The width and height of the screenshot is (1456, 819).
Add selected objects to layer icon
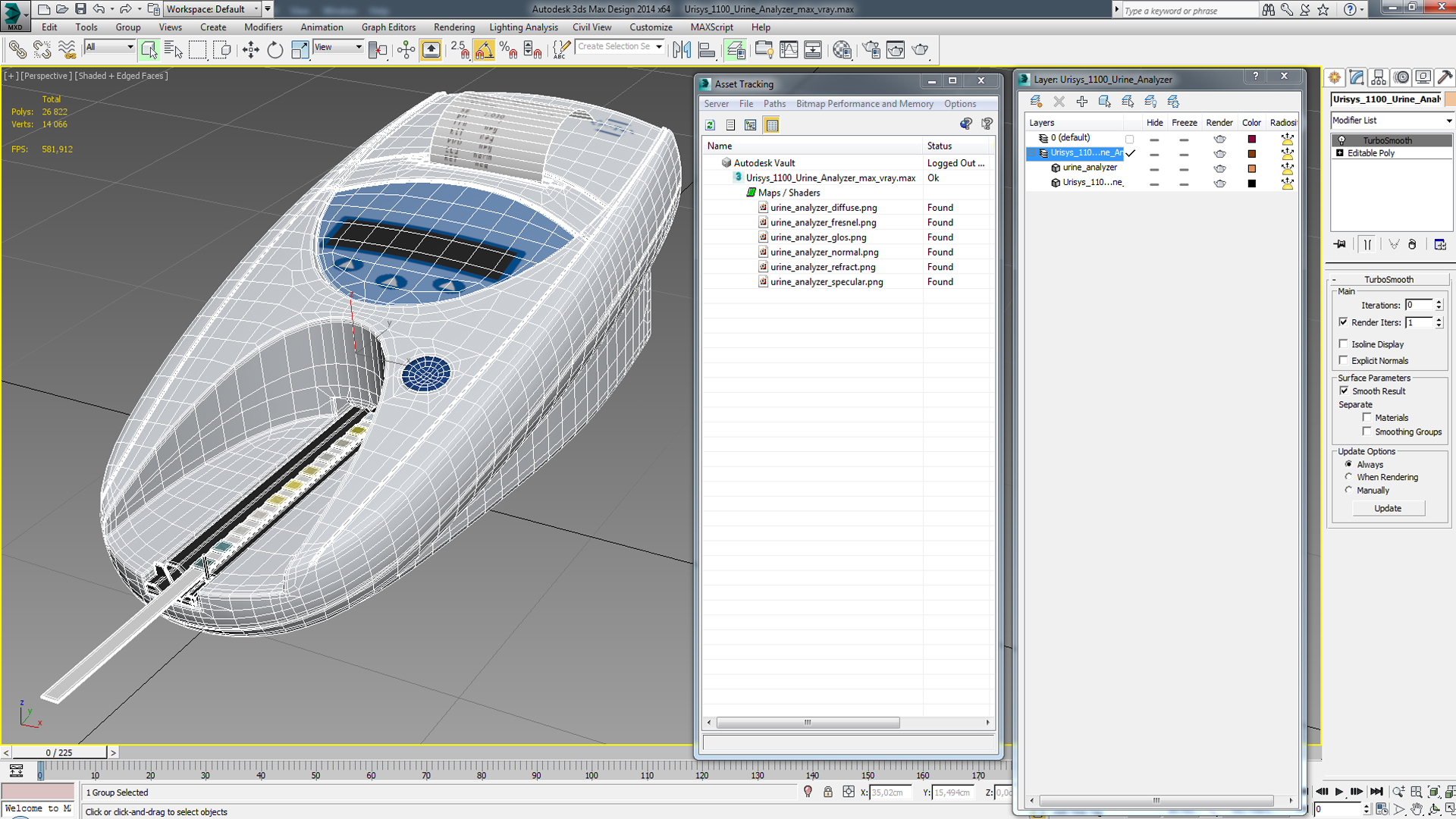pyautogui.click(x=1082, y=101)
